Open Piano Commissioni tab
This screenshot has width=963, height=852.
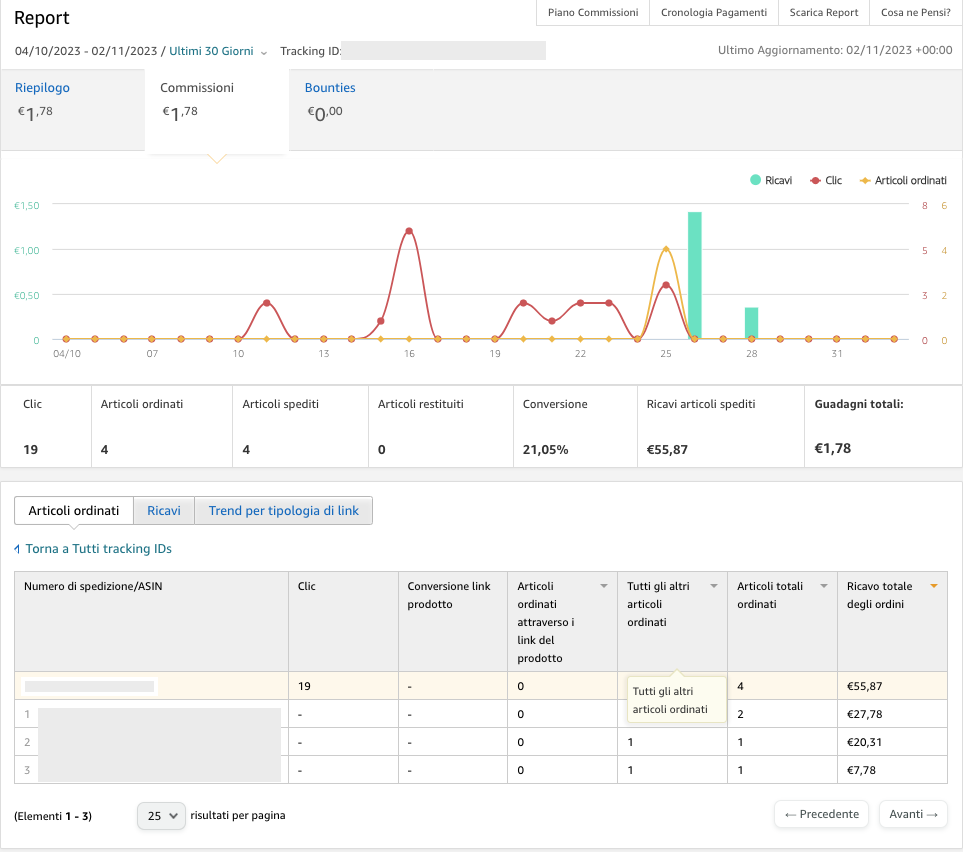click(x=593, y=12)
